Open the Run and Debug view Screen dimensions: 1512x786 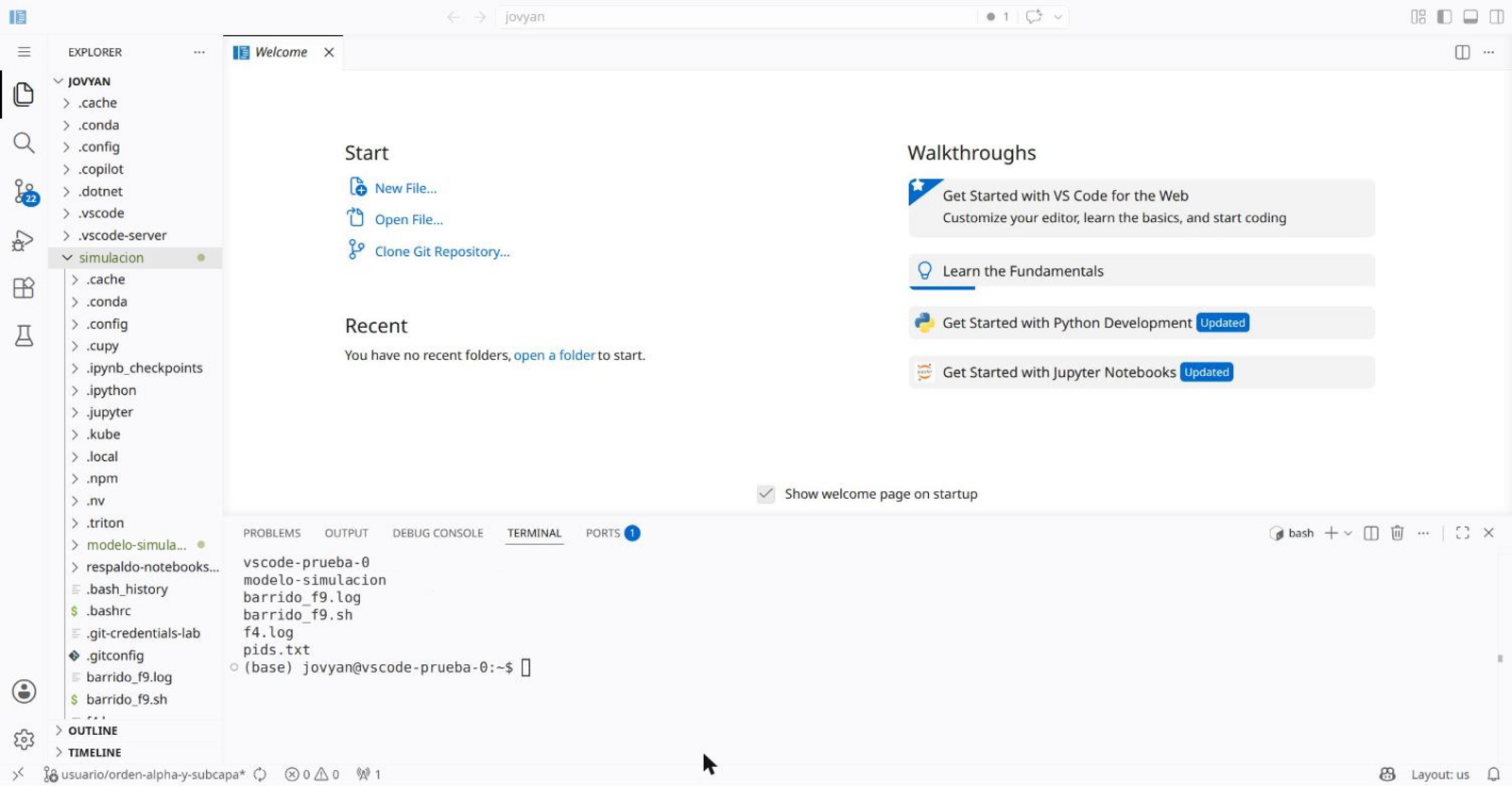24,241
